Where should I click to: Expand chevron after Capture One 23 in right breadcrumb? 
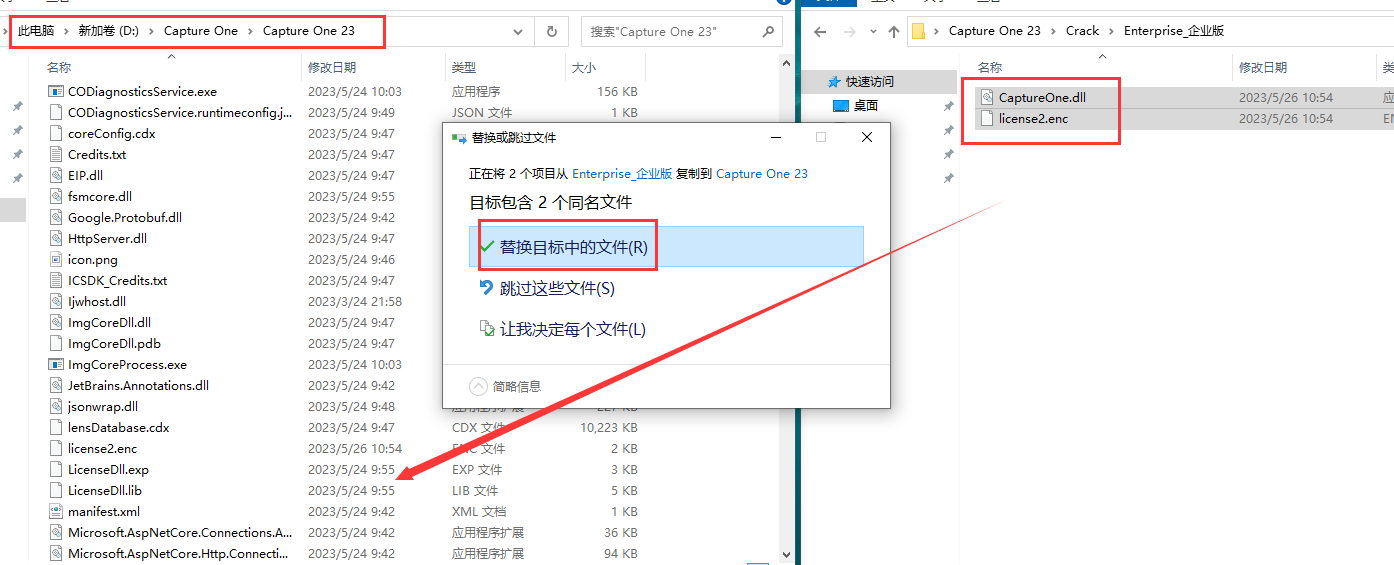[1053, 31]
